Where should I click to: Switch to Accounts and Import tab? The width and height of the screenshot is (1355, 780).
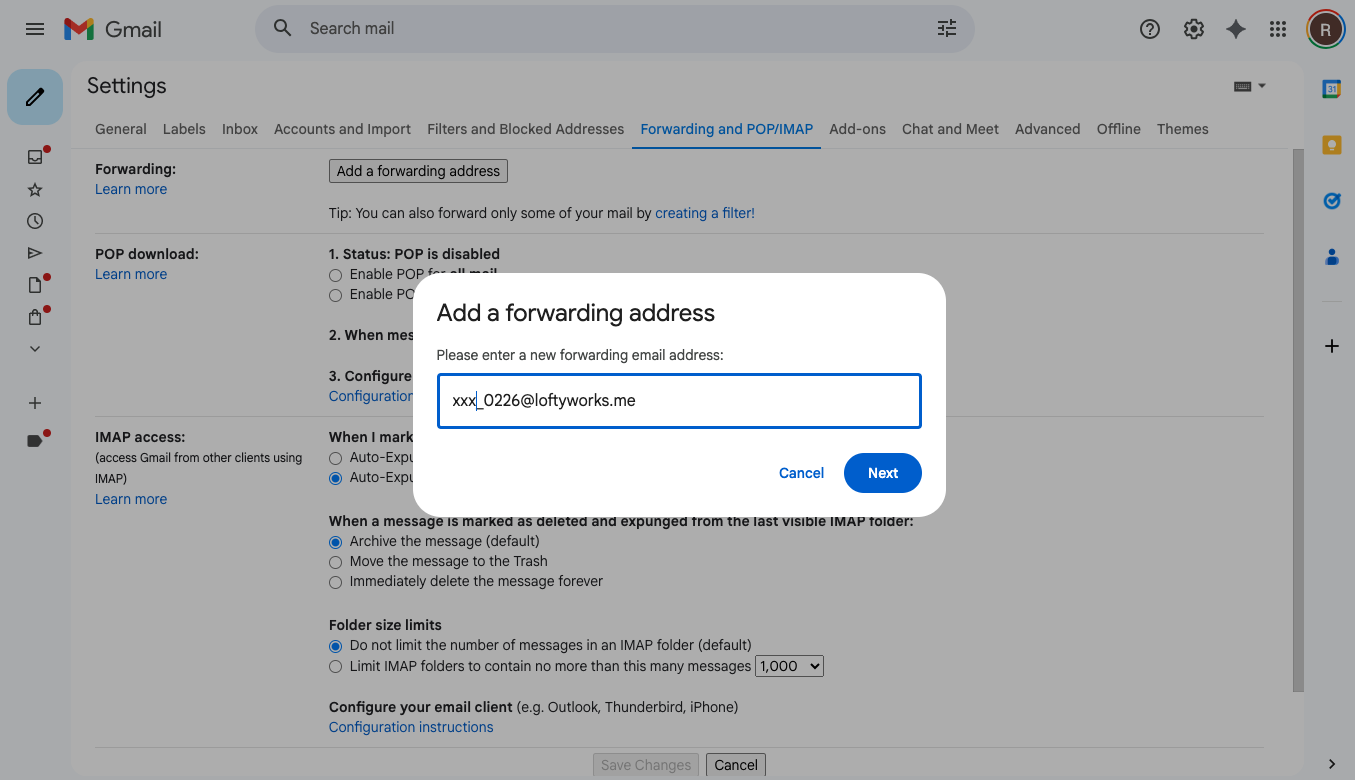[x=342, y=129]
